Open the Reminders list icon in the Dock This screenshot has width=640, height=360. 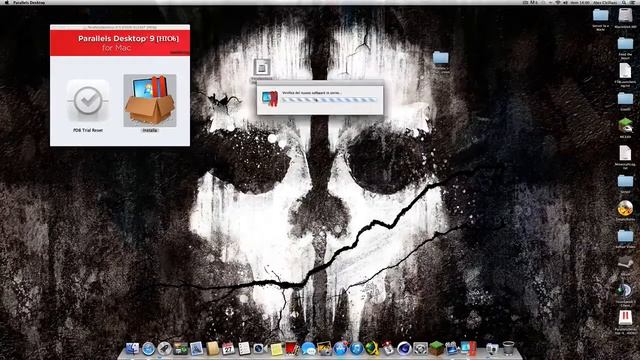point(244,348)
